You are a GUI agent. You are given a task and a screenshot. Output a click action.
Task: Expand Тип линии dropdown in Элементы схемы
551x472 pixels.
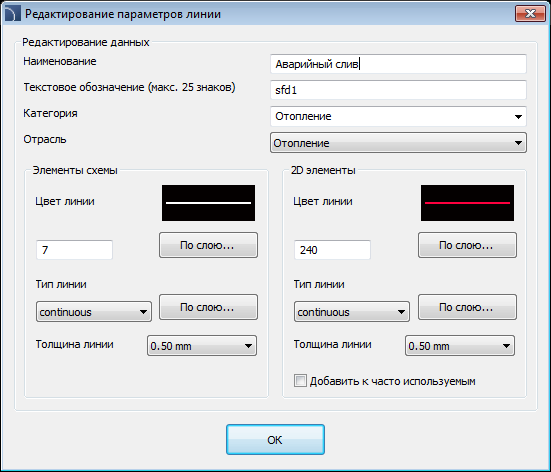[93, 312]
